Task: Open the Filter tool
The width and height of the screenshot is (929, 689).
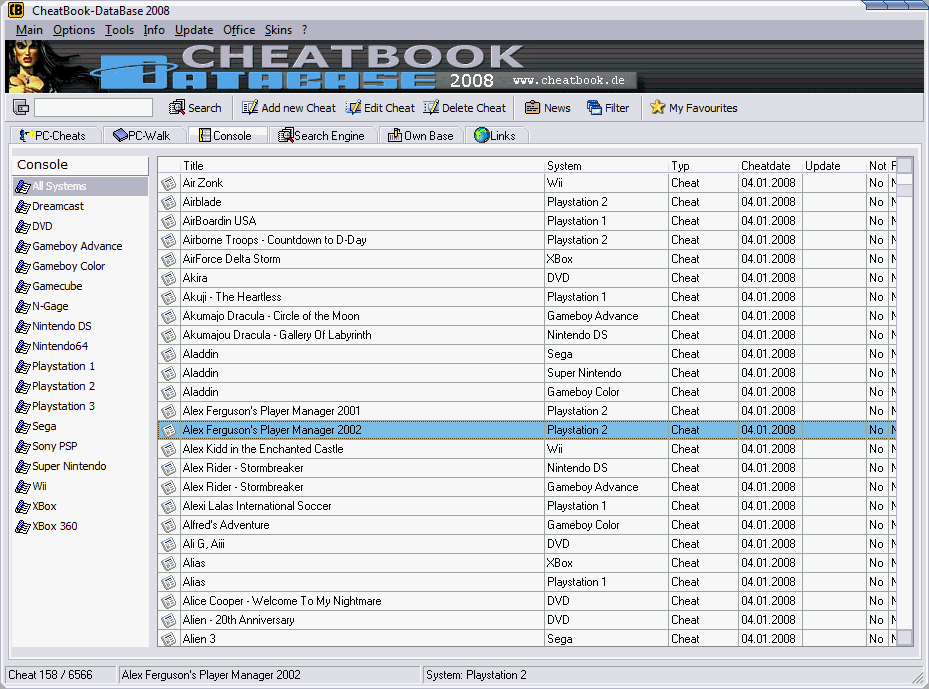Action: click(608, 108)
